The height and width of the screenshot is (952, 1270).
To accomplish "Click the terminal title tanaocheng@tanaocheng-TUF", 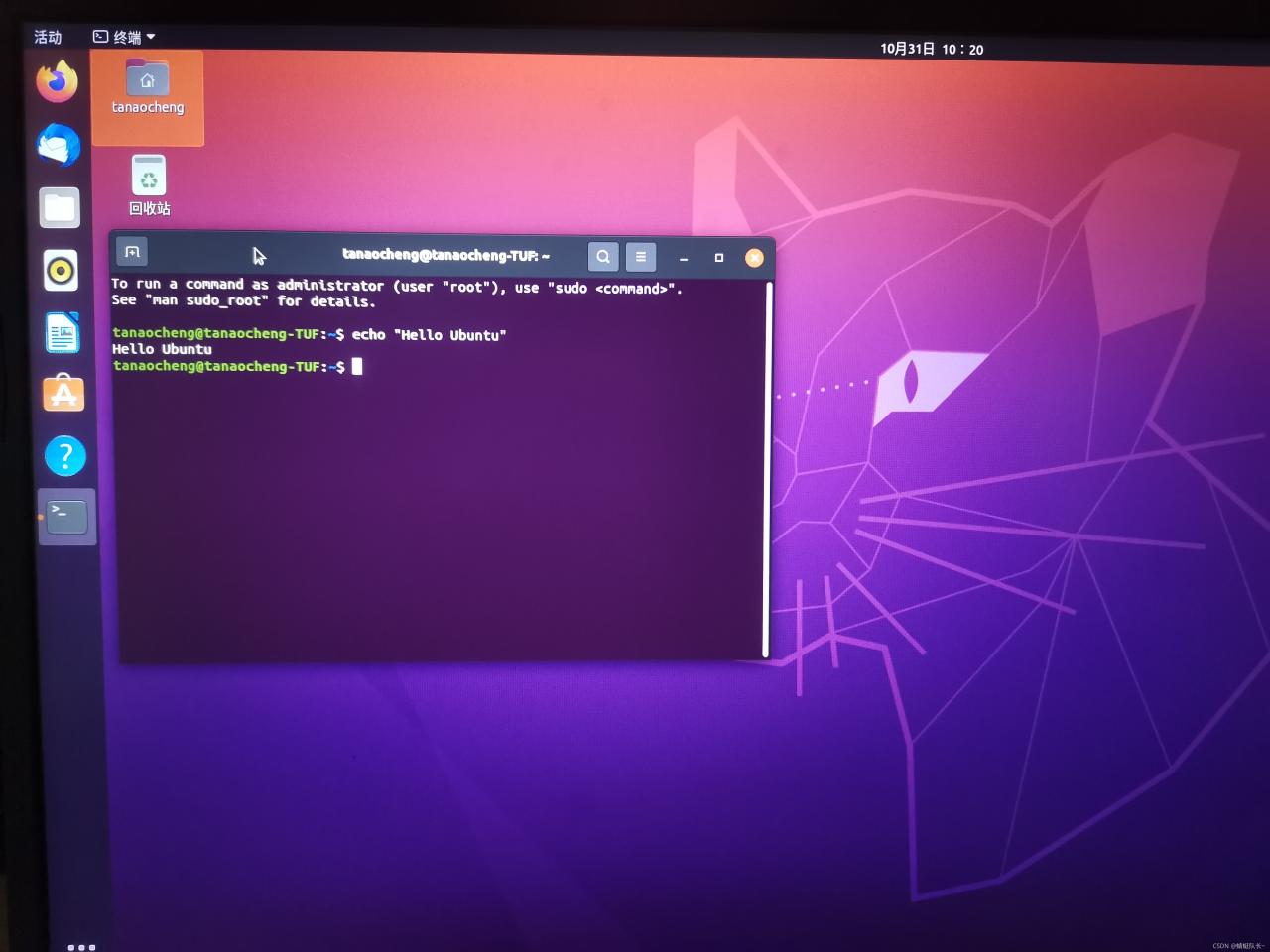I will point(445,255).
